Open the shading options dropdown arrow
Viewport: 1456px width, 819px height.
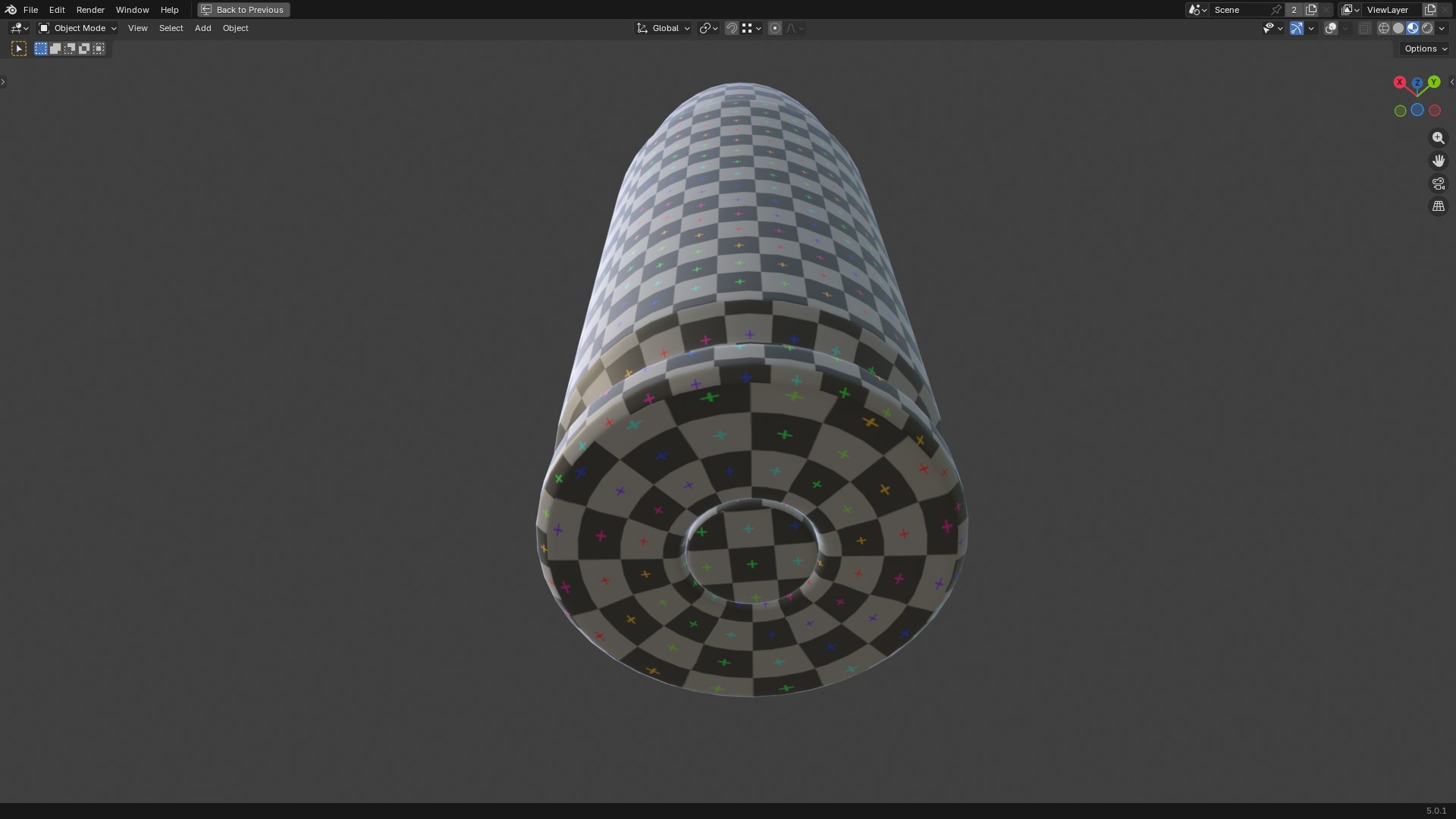(1442, 28)
